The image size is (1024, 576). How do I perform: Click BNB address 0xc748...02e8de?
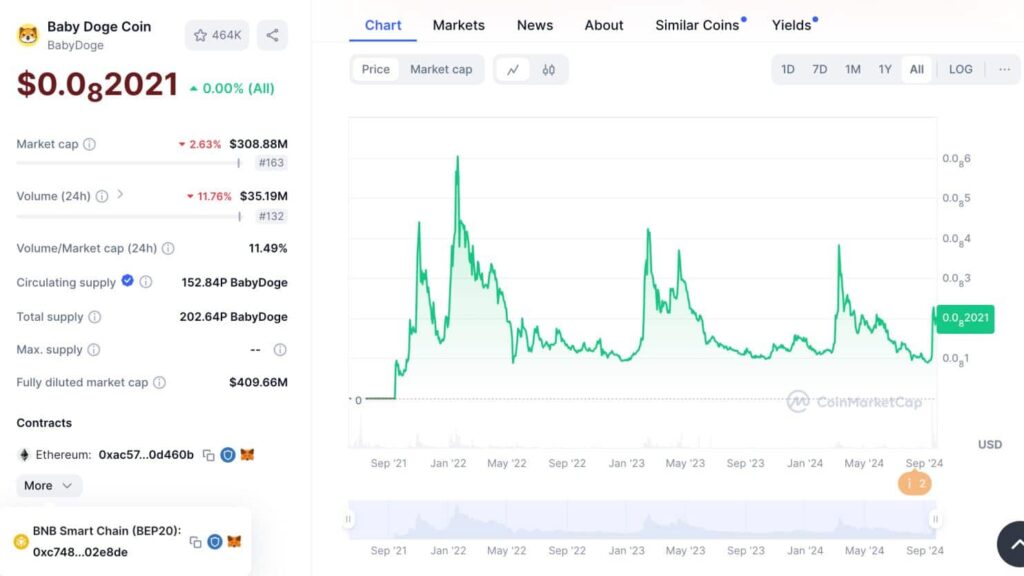(x=80, y=552)
